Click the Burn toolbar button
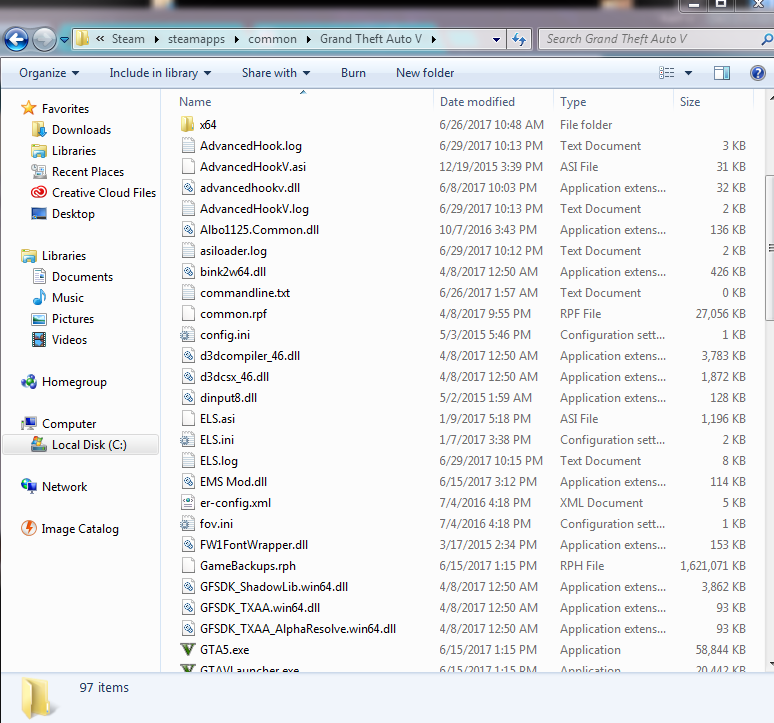 tap(353, 73)
